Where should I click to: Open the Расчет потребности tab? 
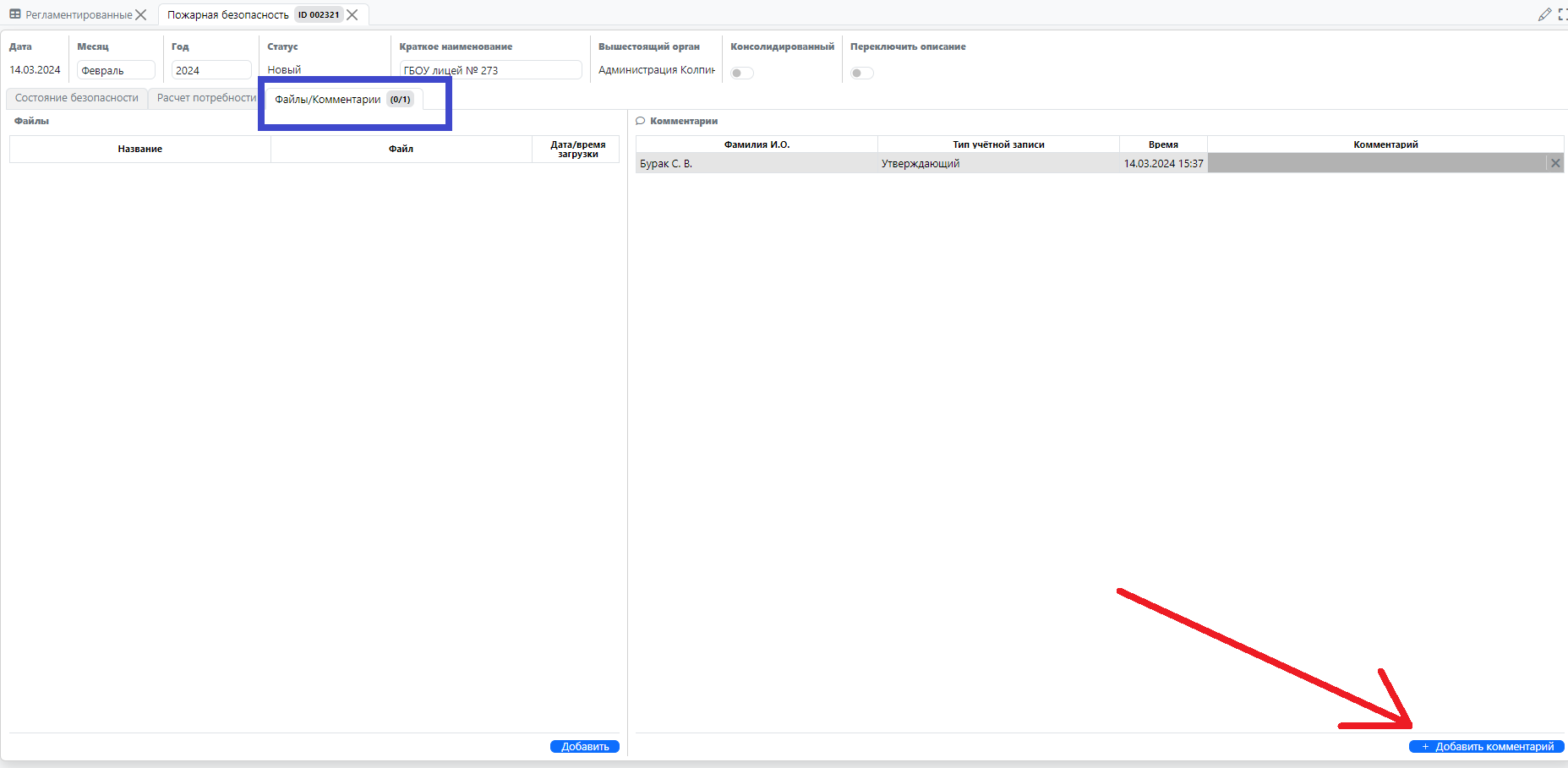point(205,98)
